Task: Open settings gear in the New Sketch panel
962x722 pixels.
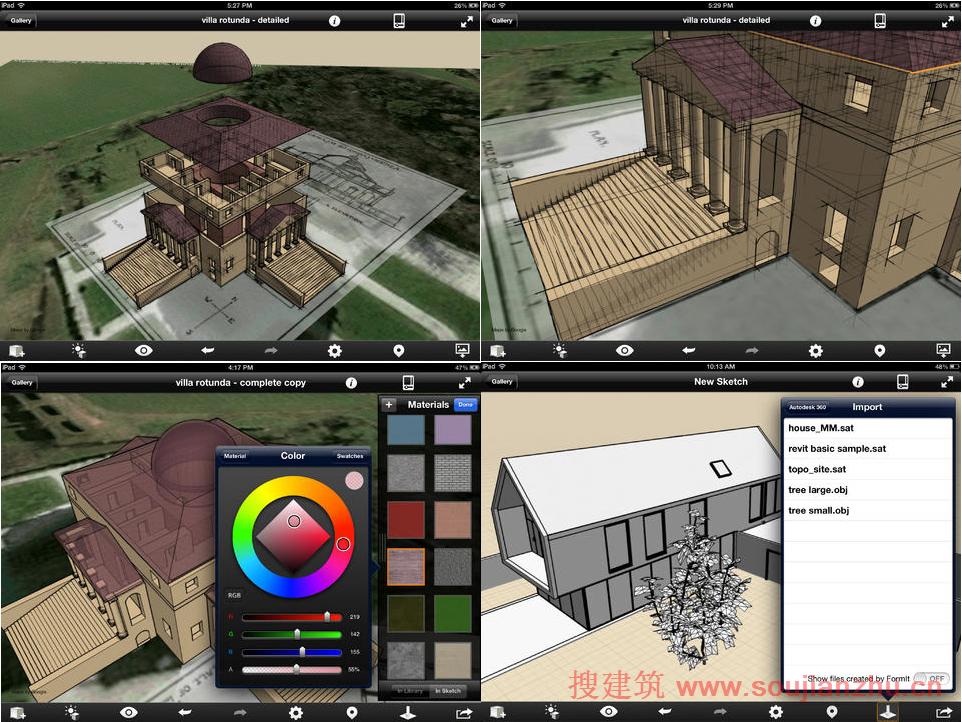Action: point(776,712)
